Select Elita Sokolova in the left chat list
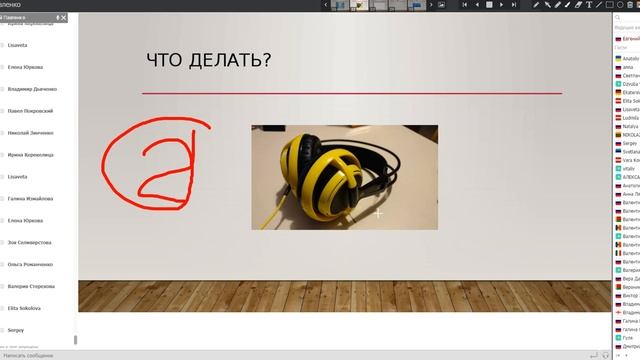Image resolution: width=640 pixels, height=360 pixels. [x=24, y=309]
